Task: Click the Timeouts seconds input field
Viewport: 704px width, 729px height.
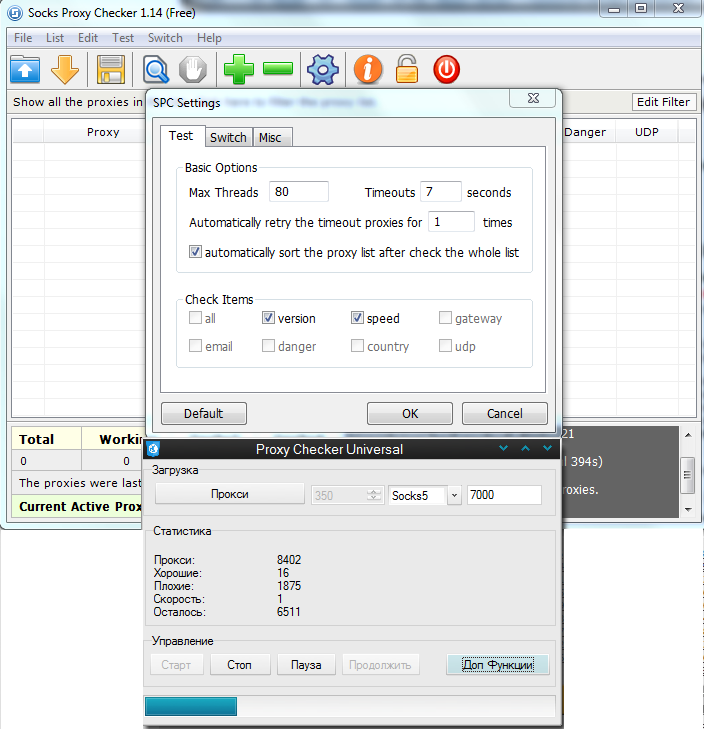Action: click(x=440, y=192)
